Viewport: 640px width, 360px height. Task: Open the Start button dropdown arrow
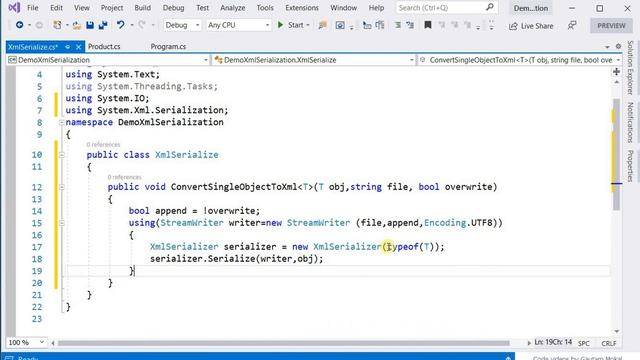point(308,25)
